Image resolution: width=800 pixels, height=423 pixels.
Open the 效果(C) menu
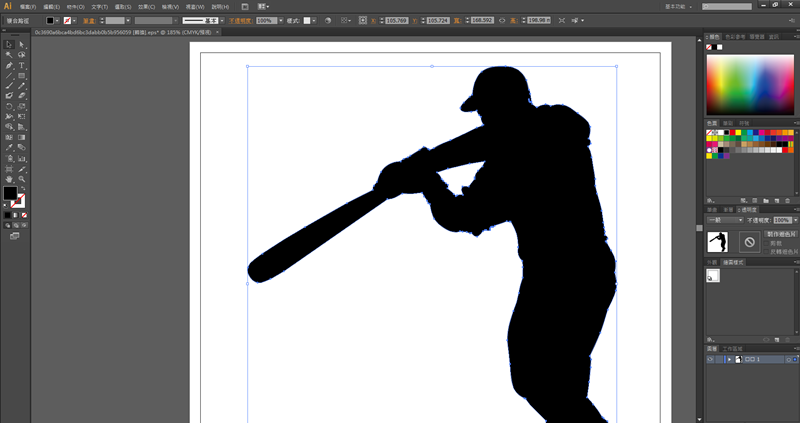point(145,6)
